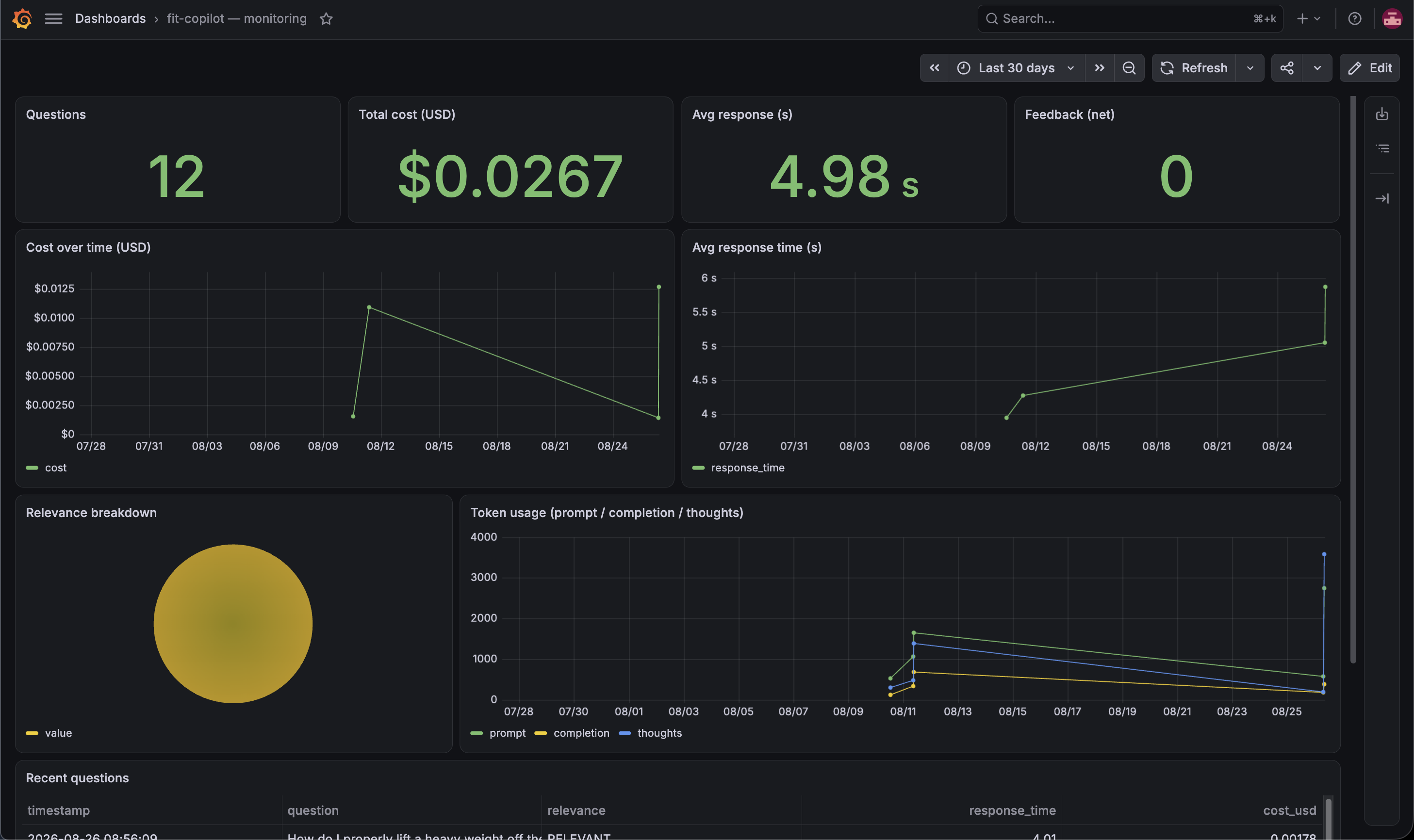Viewport: 1414px width, 840px height.
Task: Collapse the right sidebar with arrow icon
Action: 1382,198
